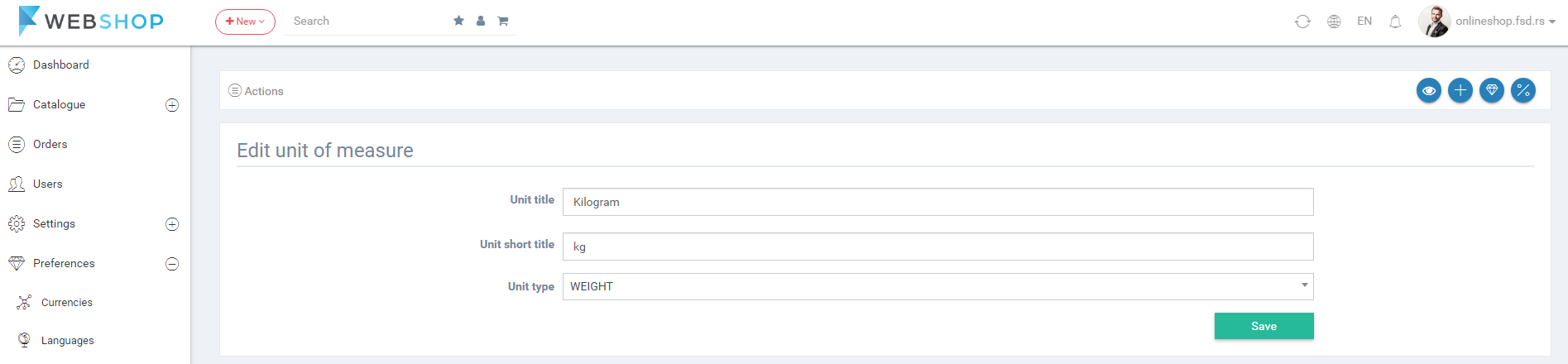
Task: Click the user icon beside search
Action: pyautogui.click(x=481, y=21)
